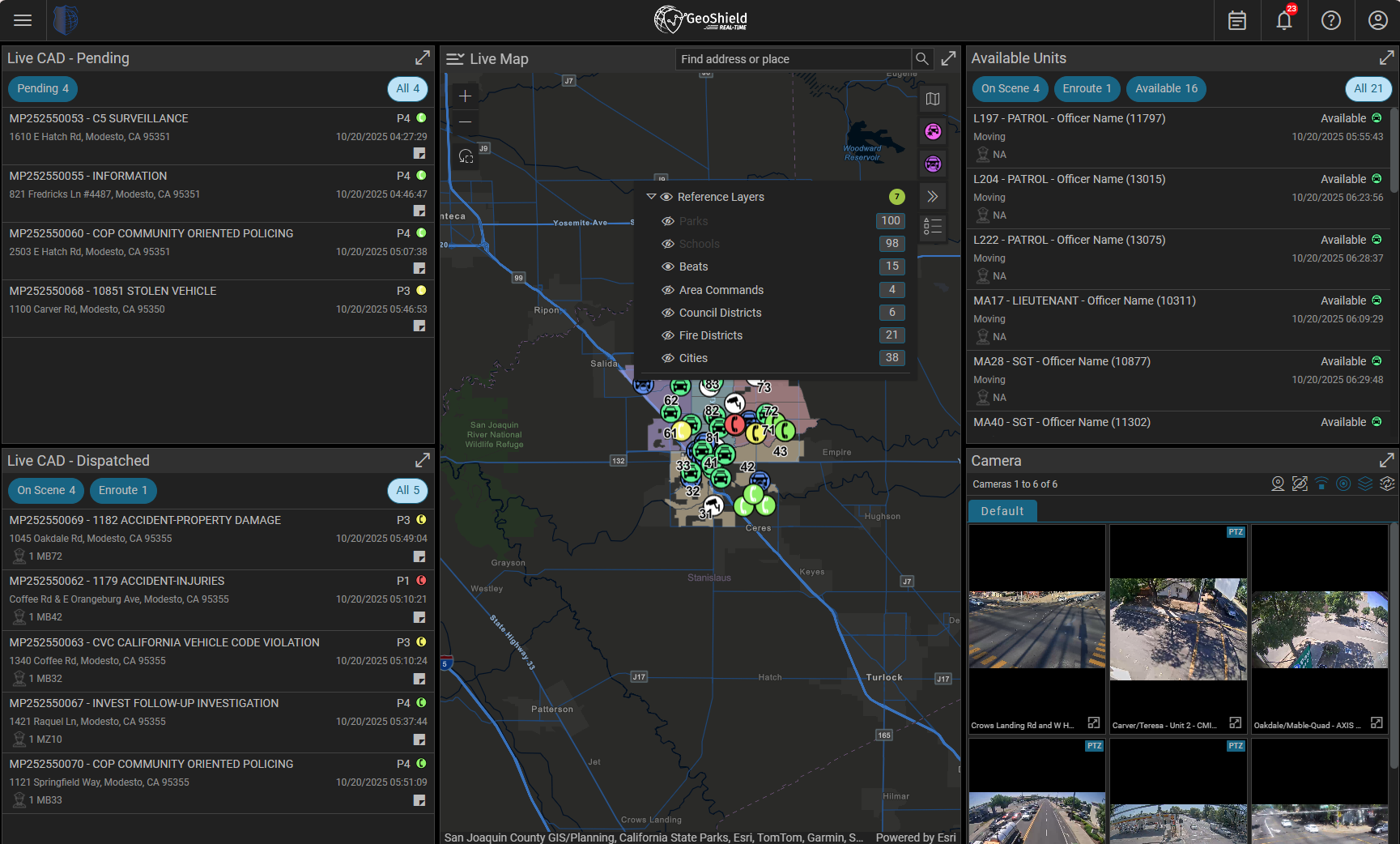The image size is (1400, 844).
Task: Toggle visibility of the Parks layer
Action: [x=668, y=221]
